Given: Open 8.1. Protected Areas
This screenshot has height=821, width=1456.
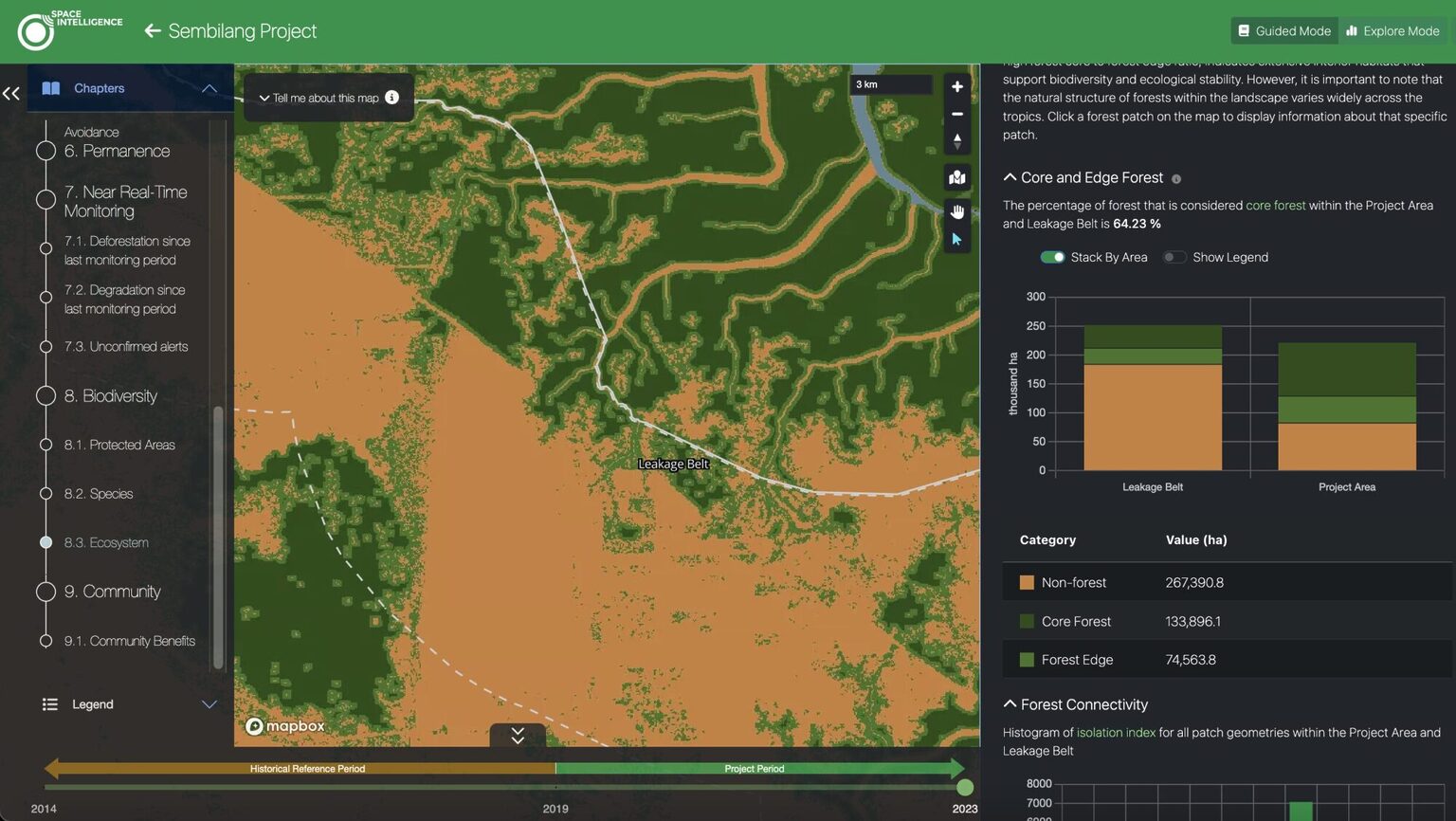Looking at the screenshot, I should coord(119,445).
